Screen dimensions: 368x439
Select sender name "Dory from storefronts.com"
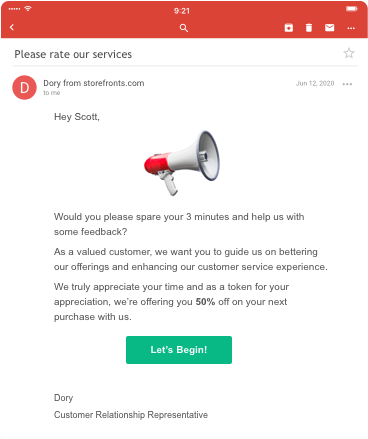click(x=94, y=83)
